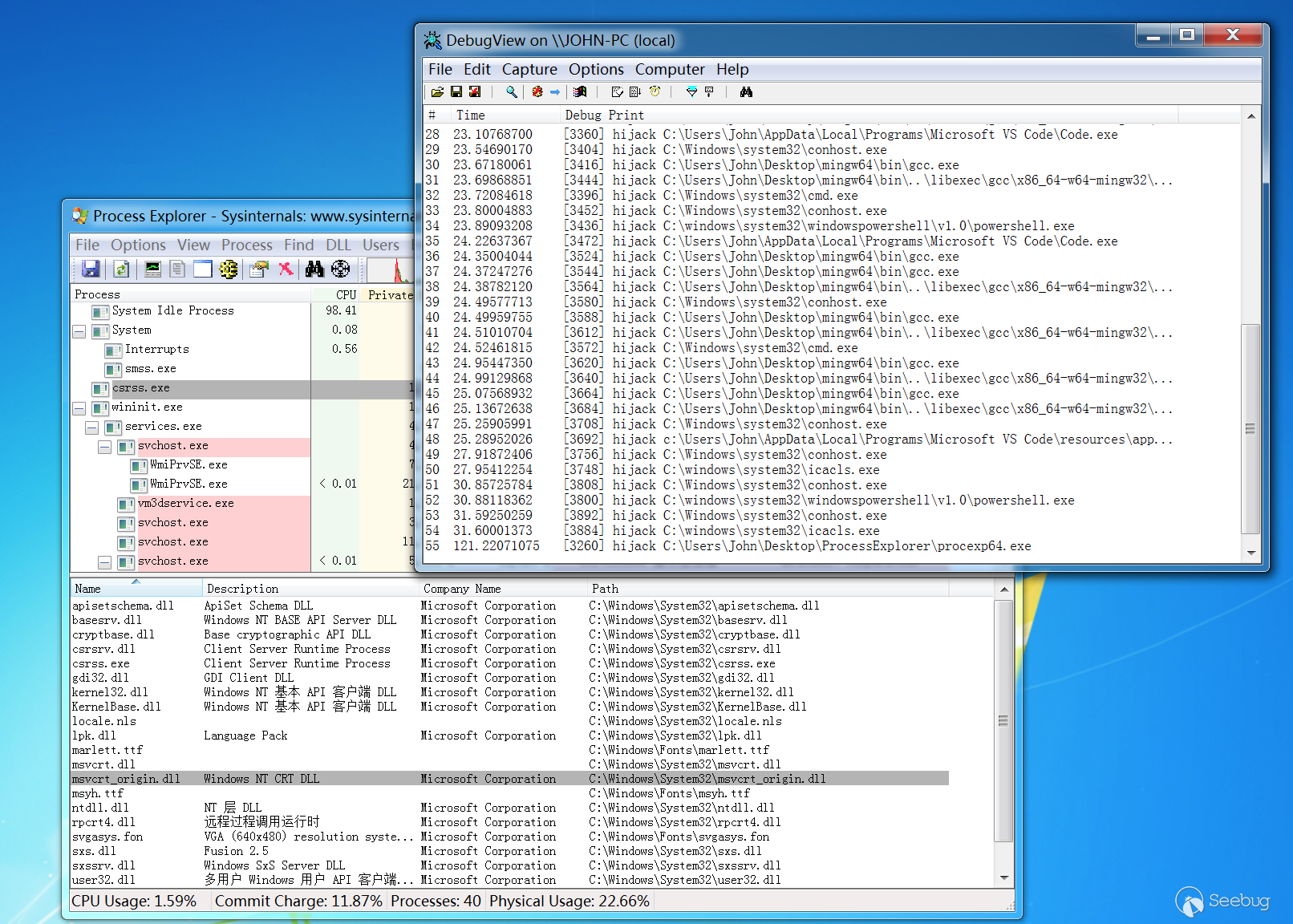Select the msvcrt_origin.dll row
Screen dimensions: 1293x924
tap(126, 779)
